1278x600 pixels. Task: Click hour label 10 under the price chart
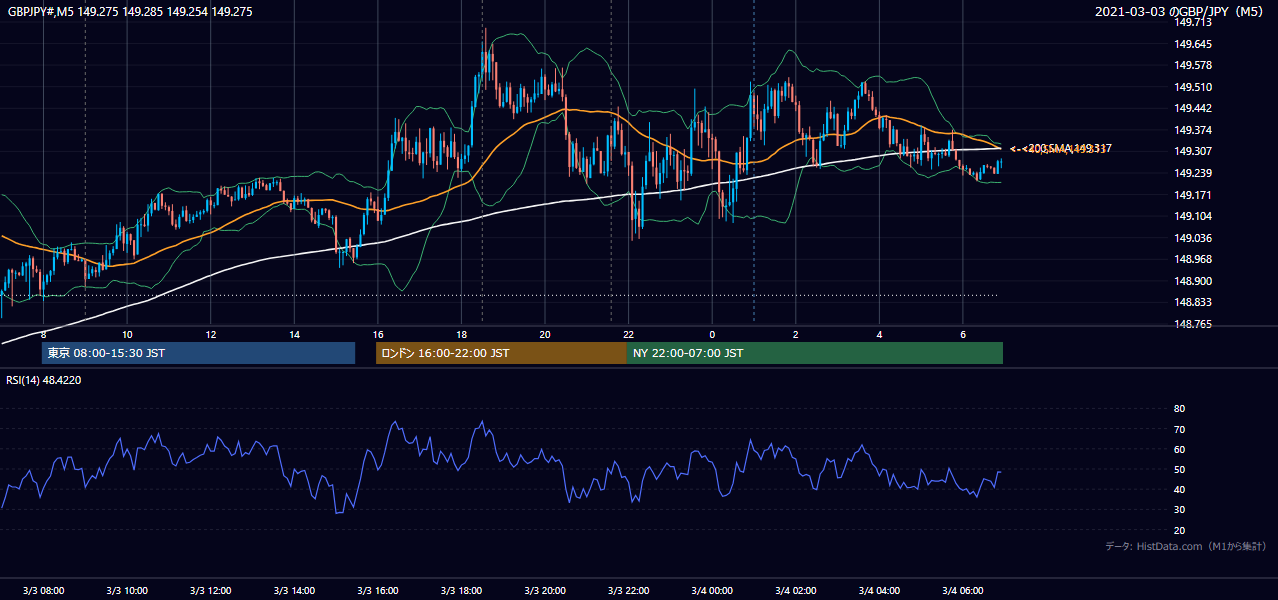coord(127,334)
